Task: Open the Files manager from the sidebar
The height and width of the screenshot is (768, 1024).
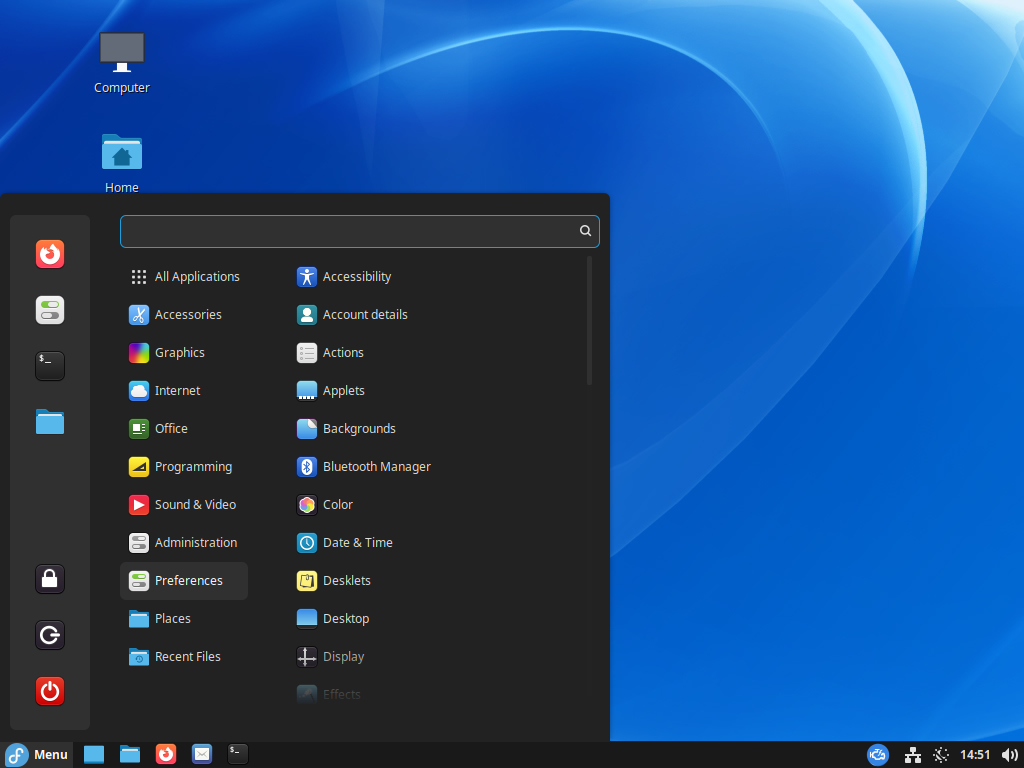Action: point(50,421)
